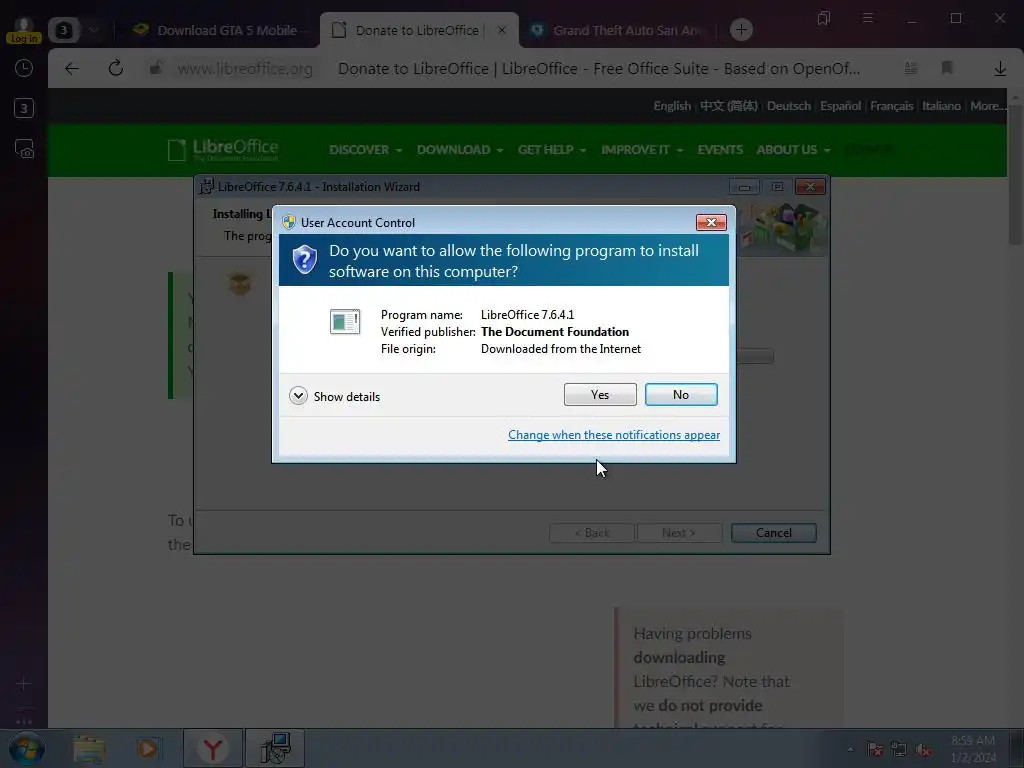Open GET HELP dropdown menu

tap(552, 150)
